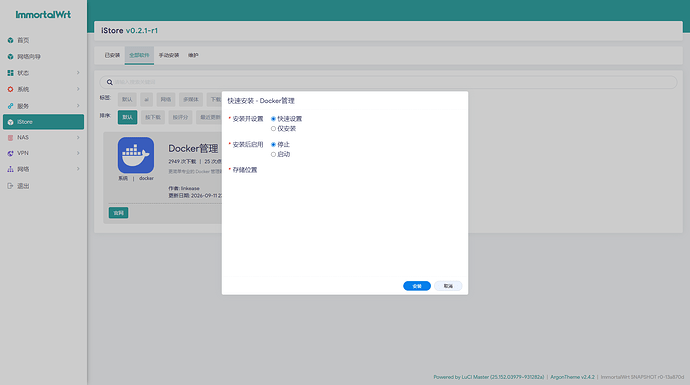This screenshot has height=385, width=690.
Task: Sort by 最近更新
Action: (x=209, y=117)
